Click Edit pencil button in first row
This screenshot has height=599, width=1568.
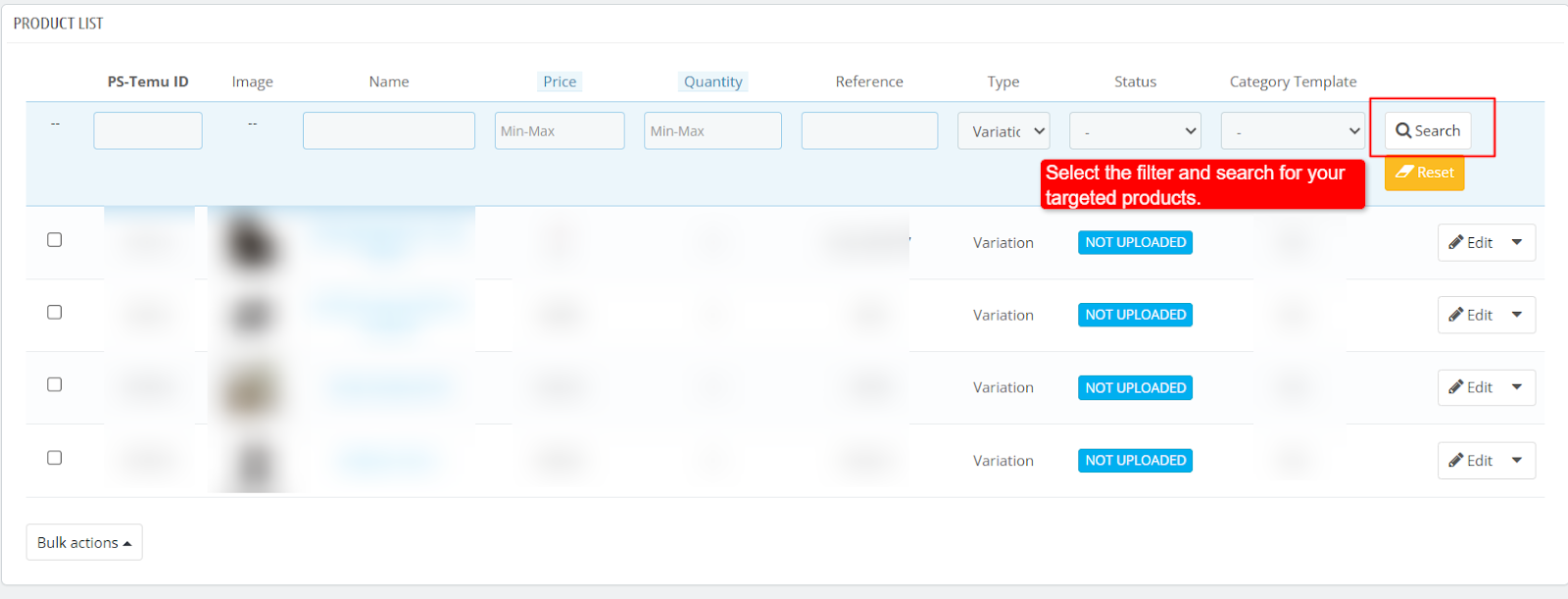pyautogui.click(x=1470, y=242)
